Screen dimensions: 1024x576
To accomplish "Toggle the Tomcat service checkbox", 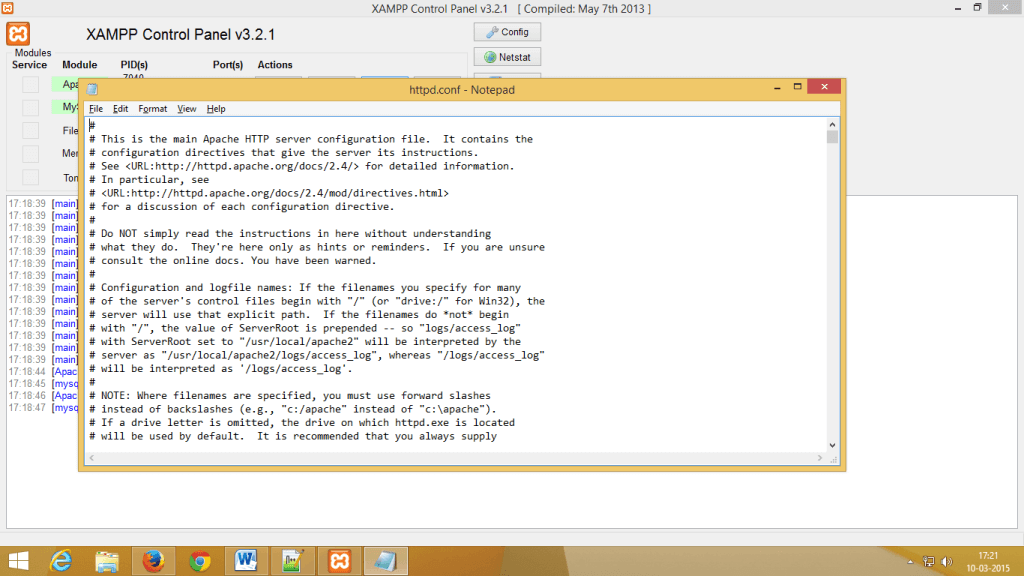I will coord(30,177).
